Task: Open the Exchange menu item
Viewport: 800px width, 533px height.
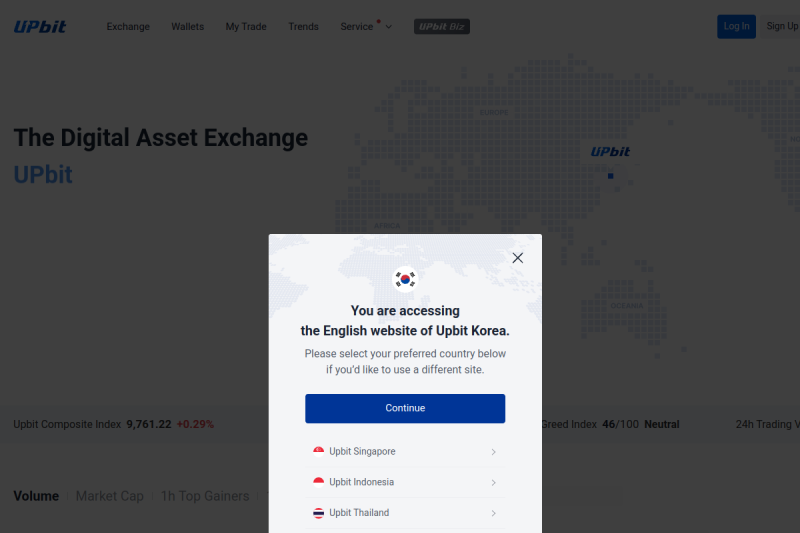Action: tap(128, 27)
